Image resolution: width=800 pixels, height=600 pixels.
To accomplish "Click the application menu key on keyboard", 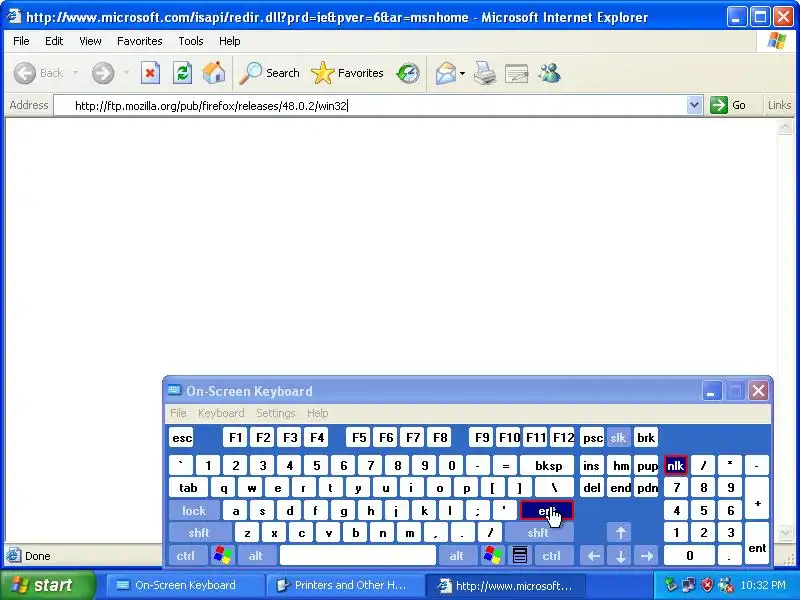I will pyautogui.click(x=520, y=555).
